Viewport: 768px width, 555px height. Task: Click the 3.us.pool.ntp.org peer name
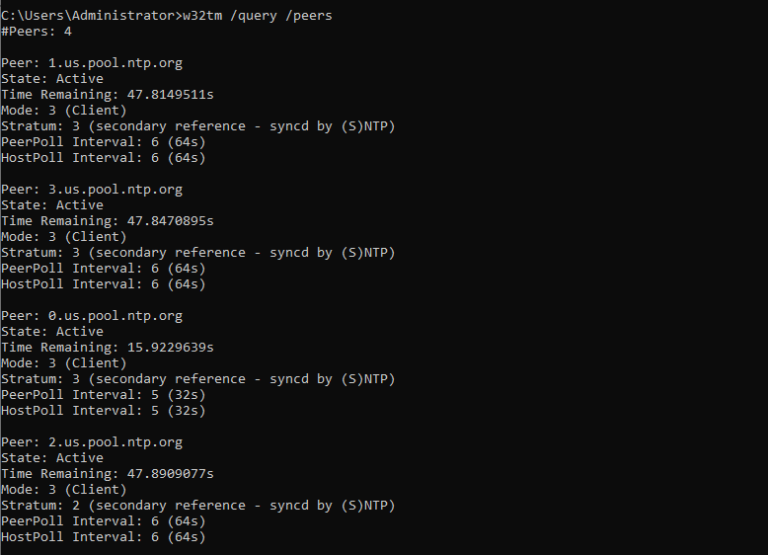[x=115, y=189]
